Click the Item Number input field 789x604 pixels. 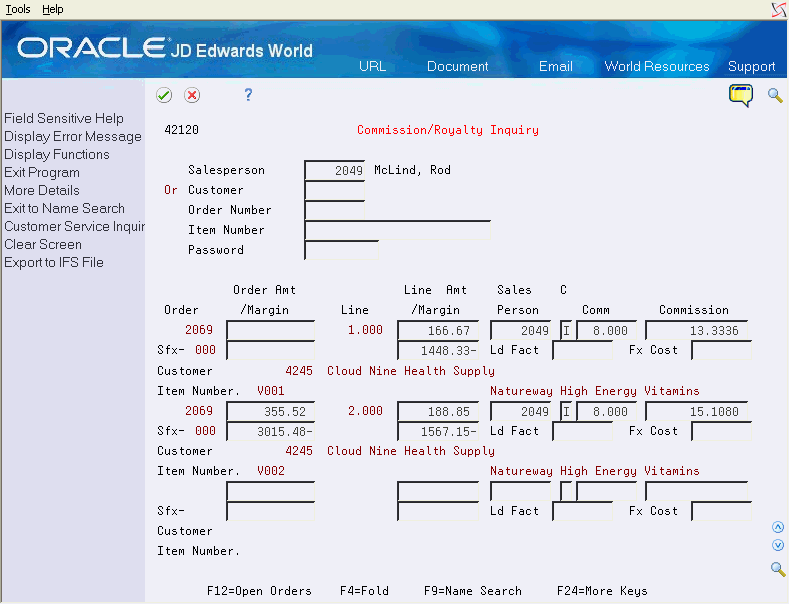(x=398, y=231)
